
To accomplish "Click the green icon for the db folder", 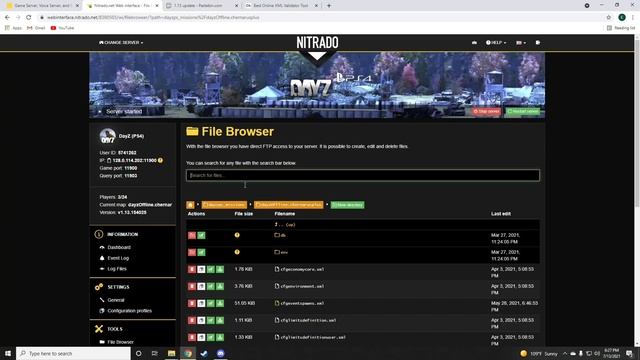I will [x=201, y=236].
